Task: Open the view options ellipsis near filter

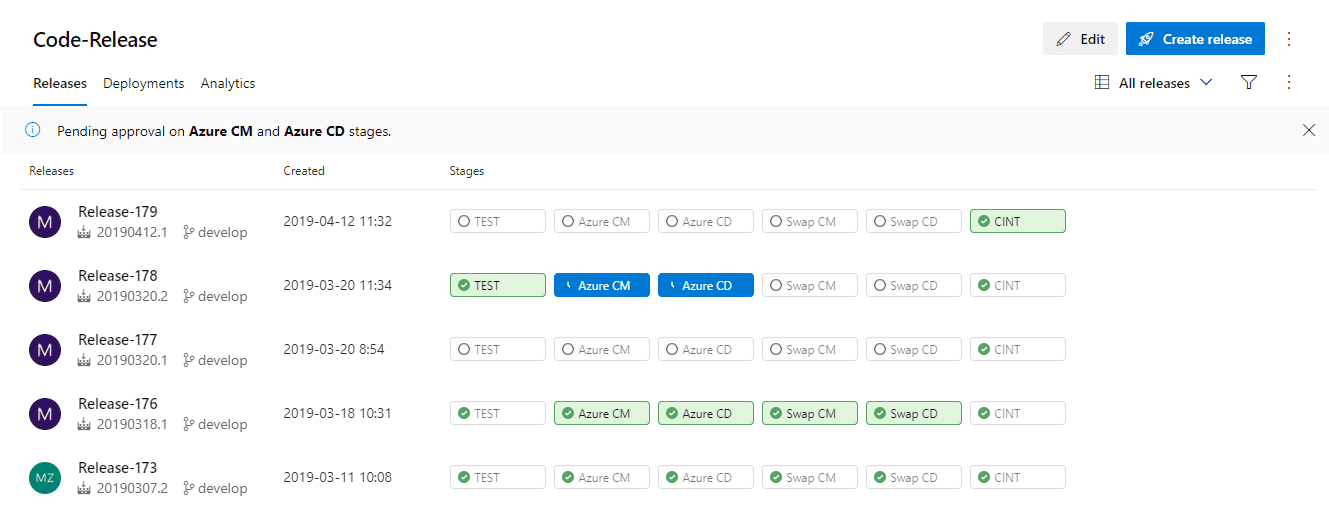Action: tap(1289, 83)
